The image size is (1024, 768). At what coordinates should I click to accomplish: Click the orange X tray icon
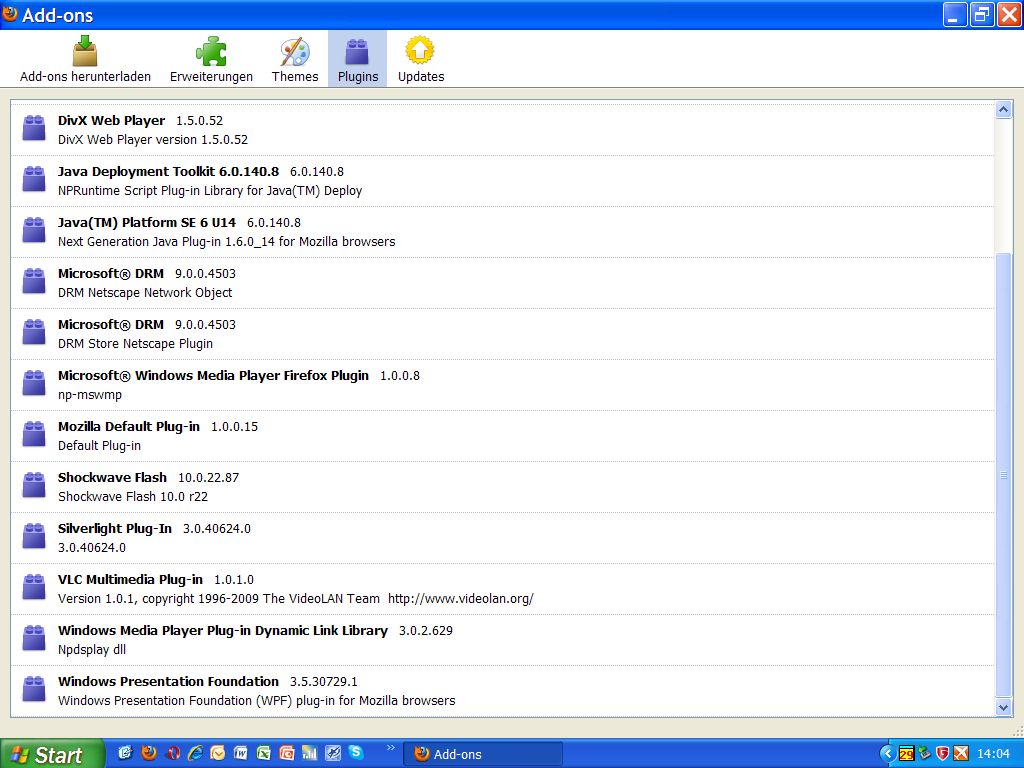point(961,753)
